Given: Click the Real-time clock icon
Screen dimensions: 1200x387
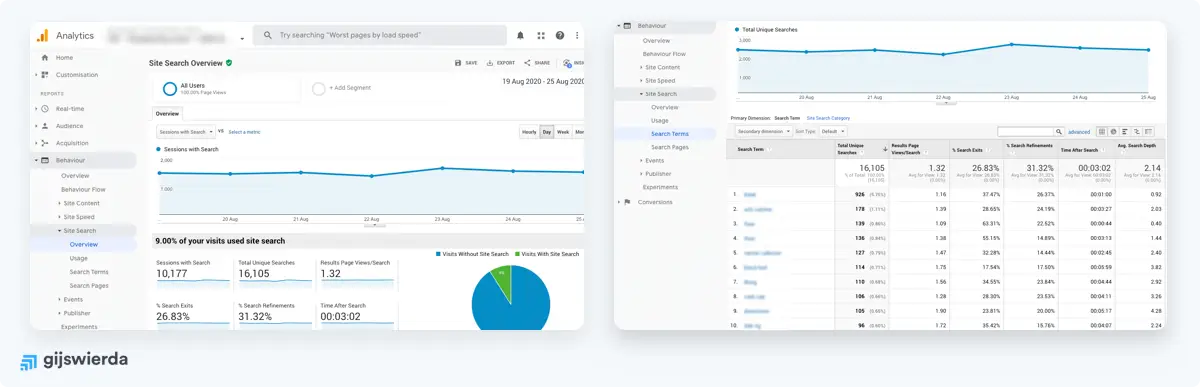Looking at the screenshot, I should pyautogui.click(x=45, y=108).
